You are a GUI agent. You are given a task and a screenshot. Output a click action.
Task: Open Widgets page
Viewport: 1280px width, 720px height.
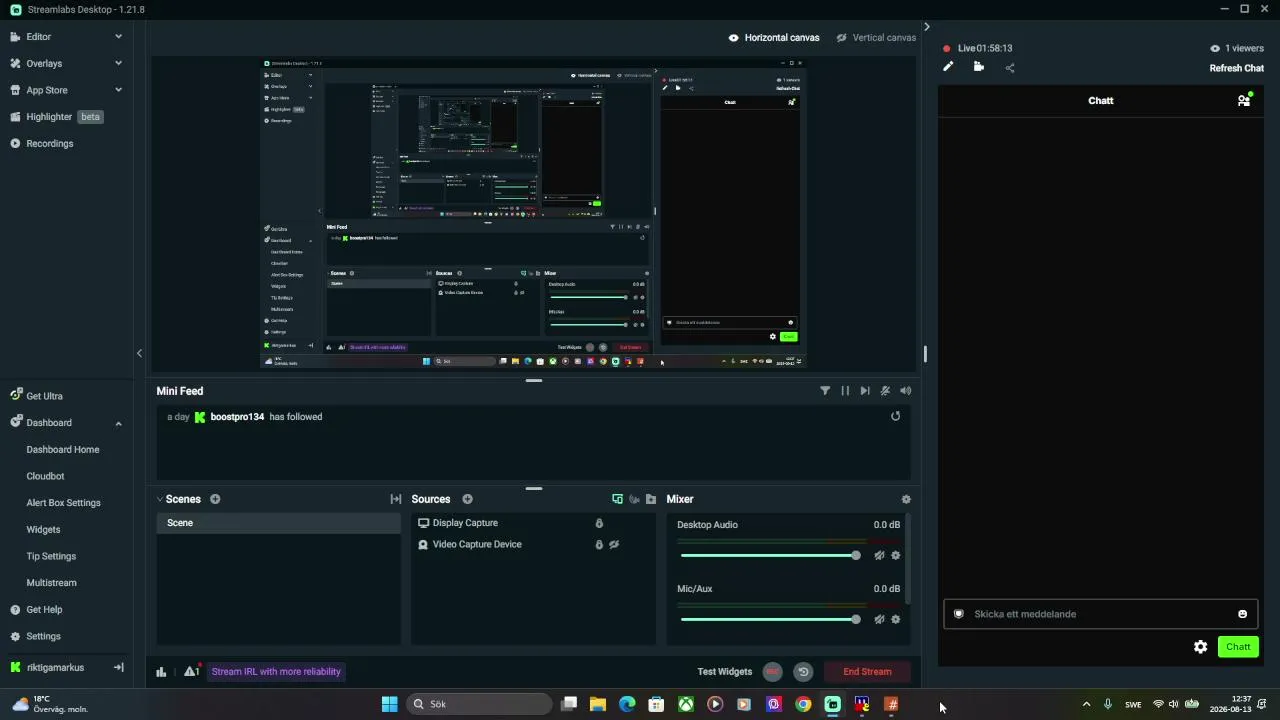click(43, 530)
